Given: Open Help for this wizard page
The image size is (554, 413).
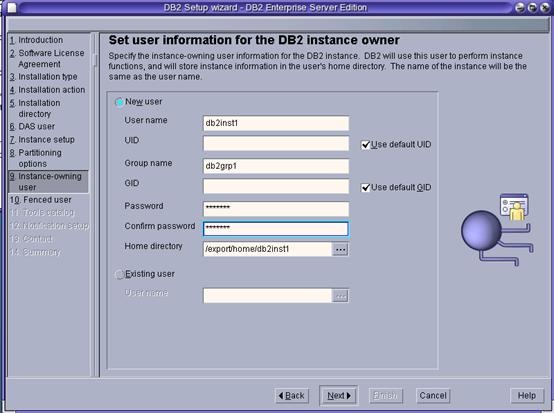Looking at the screenshot, I should (x=527, y=396).
